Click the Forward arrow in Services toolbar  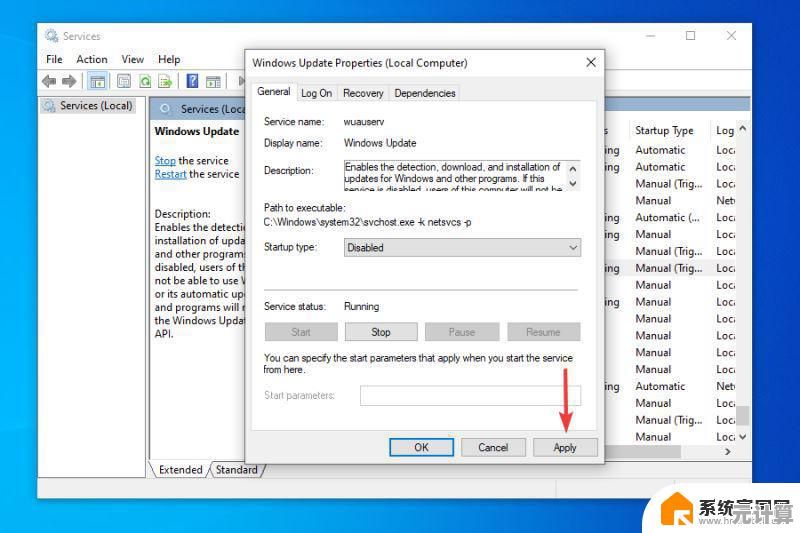tap(69, 81)
